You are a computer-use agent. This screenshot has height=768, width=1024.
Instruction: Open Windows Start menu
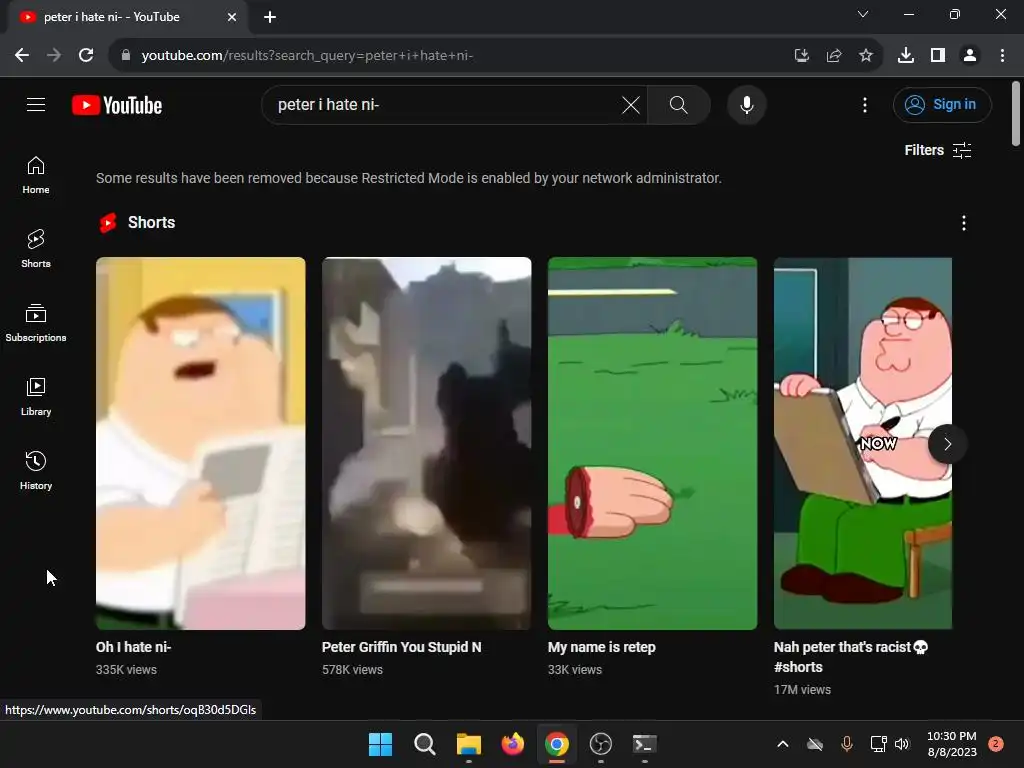[x=381, y=744]
